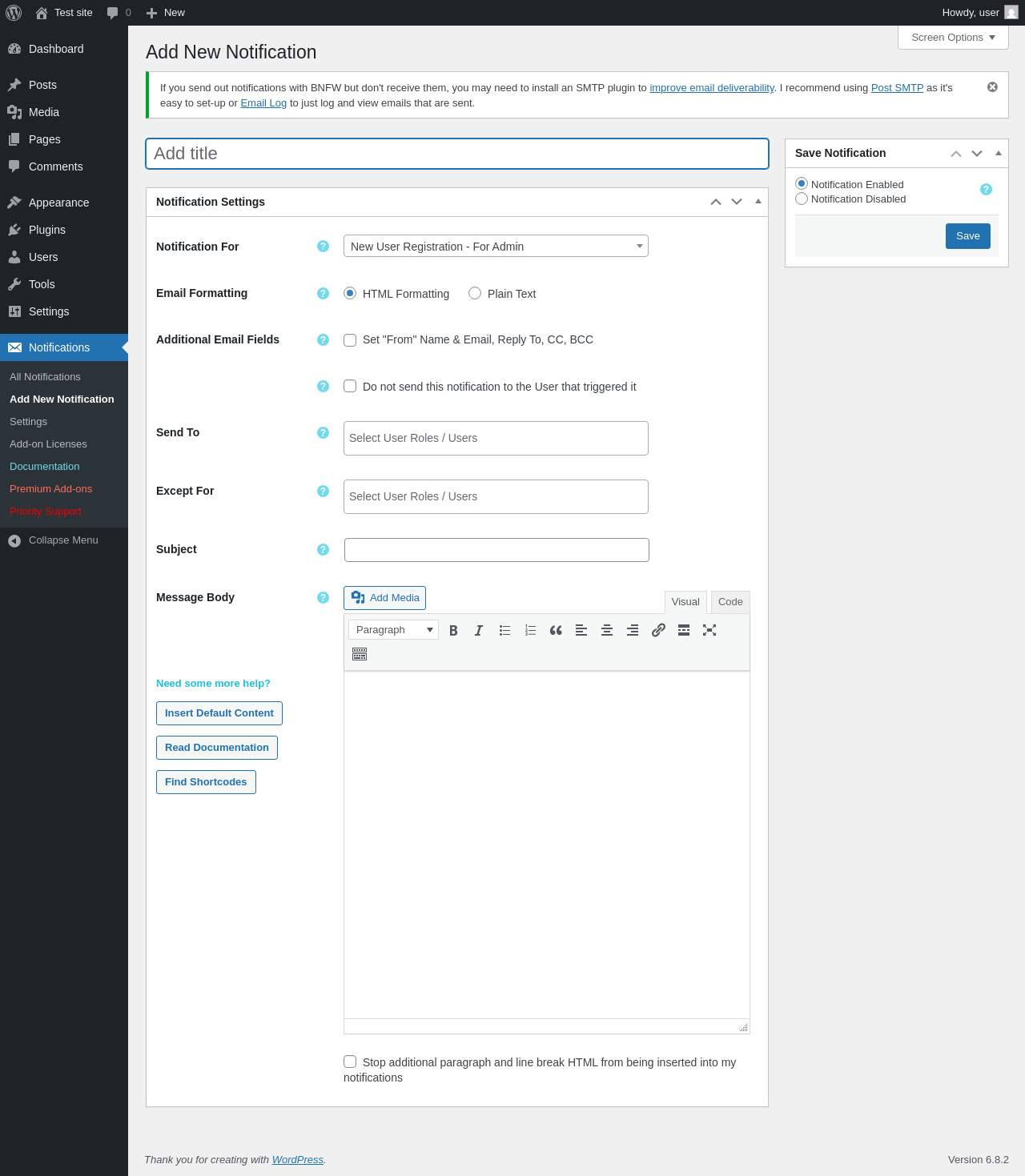1025x1176 pixels.
Task: Click the Add title field
Action: 457,154
